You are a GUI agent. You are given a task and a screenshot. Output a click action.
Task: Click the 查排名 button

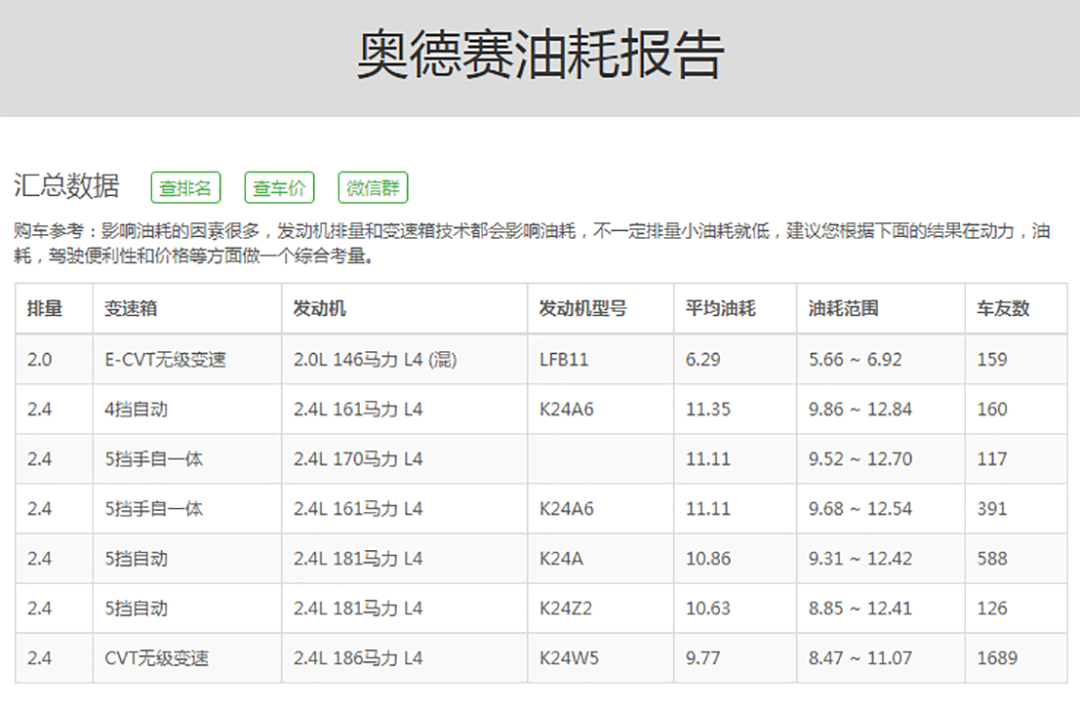point(185,188)
